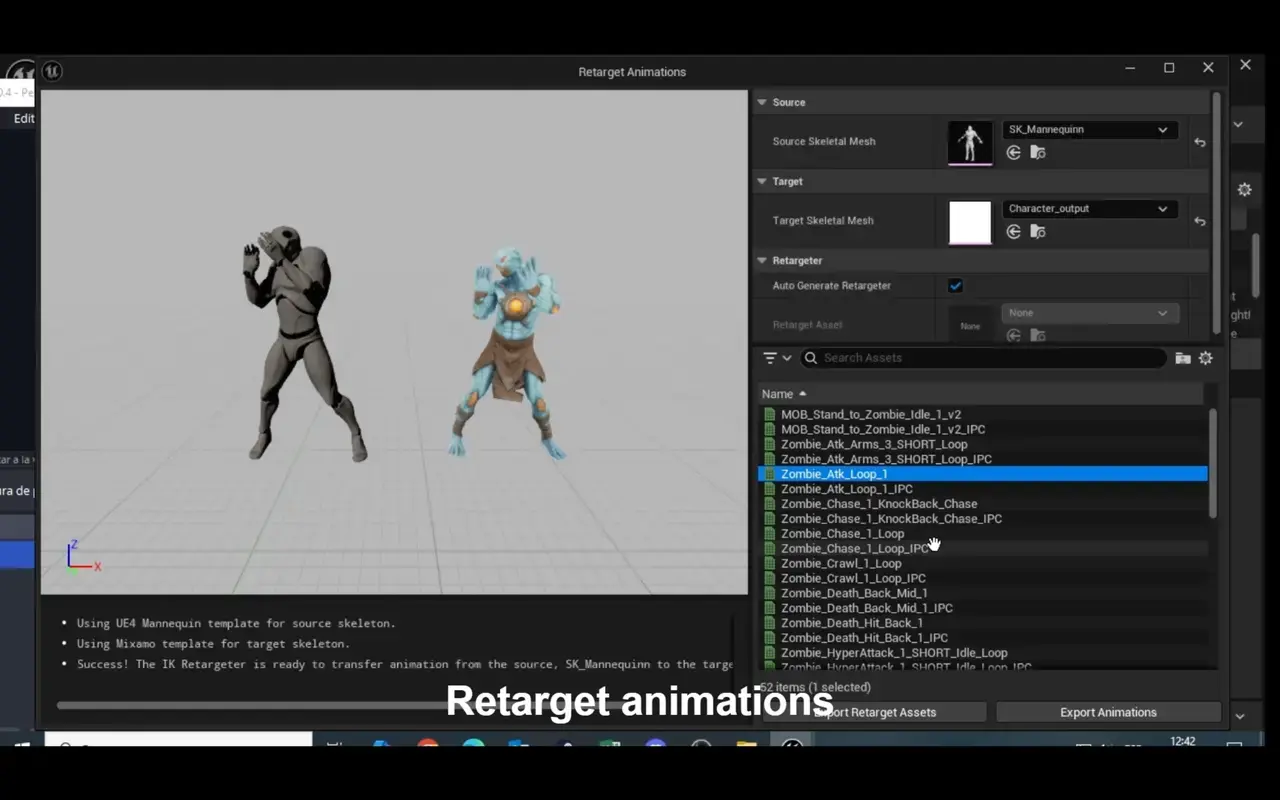This screenshot has width=1280, height=800.
Task: Reset Source Skeletal Mesh with the revert arrow
Action: [x=1199, y=142]
